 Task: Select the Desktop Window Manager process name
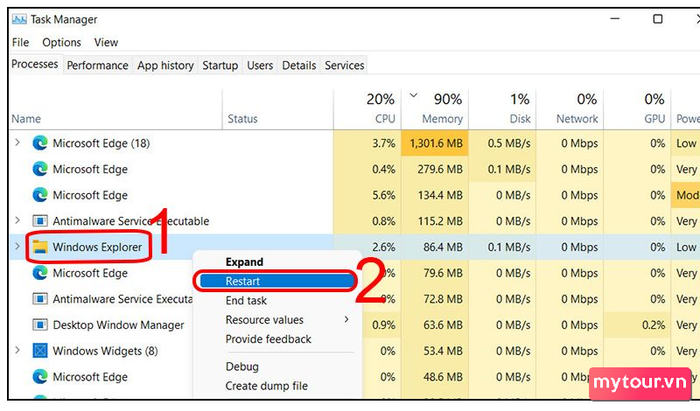coord(118,325)
